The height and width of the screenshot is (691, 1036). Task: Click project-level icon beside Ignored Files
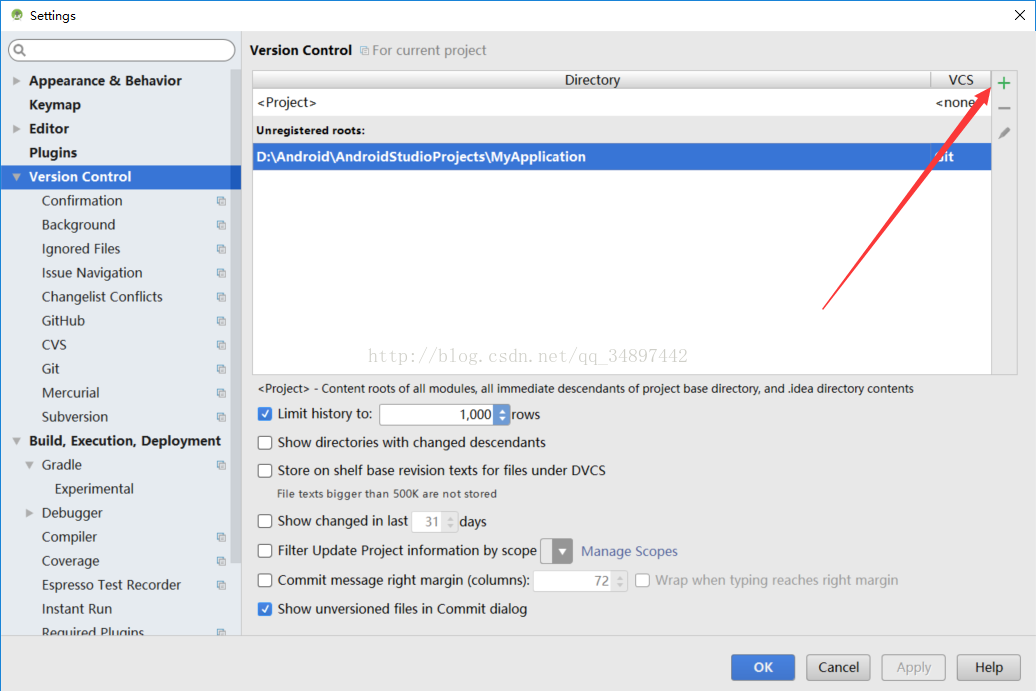(x=221, y=249)
